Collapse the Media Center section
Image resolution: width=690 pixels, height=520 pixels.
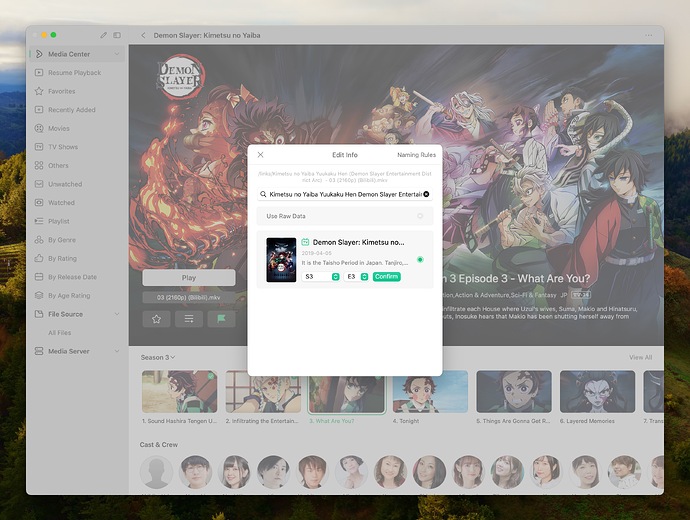tap(117, 54)
